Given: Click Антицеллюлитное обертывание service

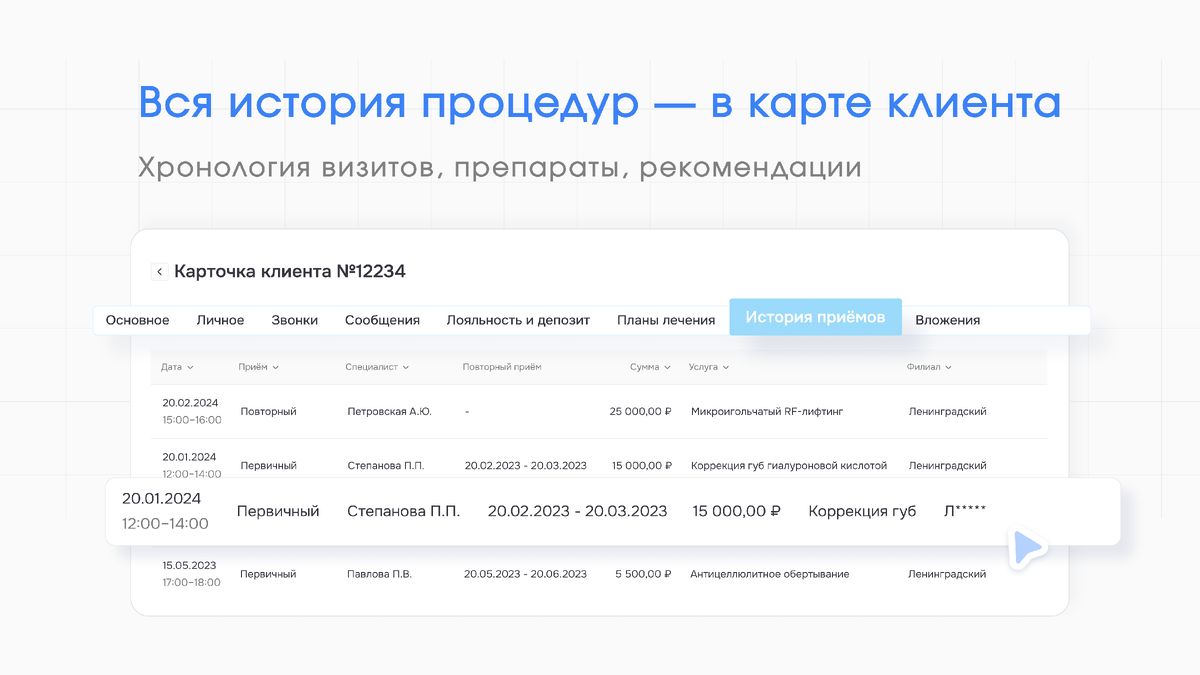Looking at the screenshot, I should [769, 574].
